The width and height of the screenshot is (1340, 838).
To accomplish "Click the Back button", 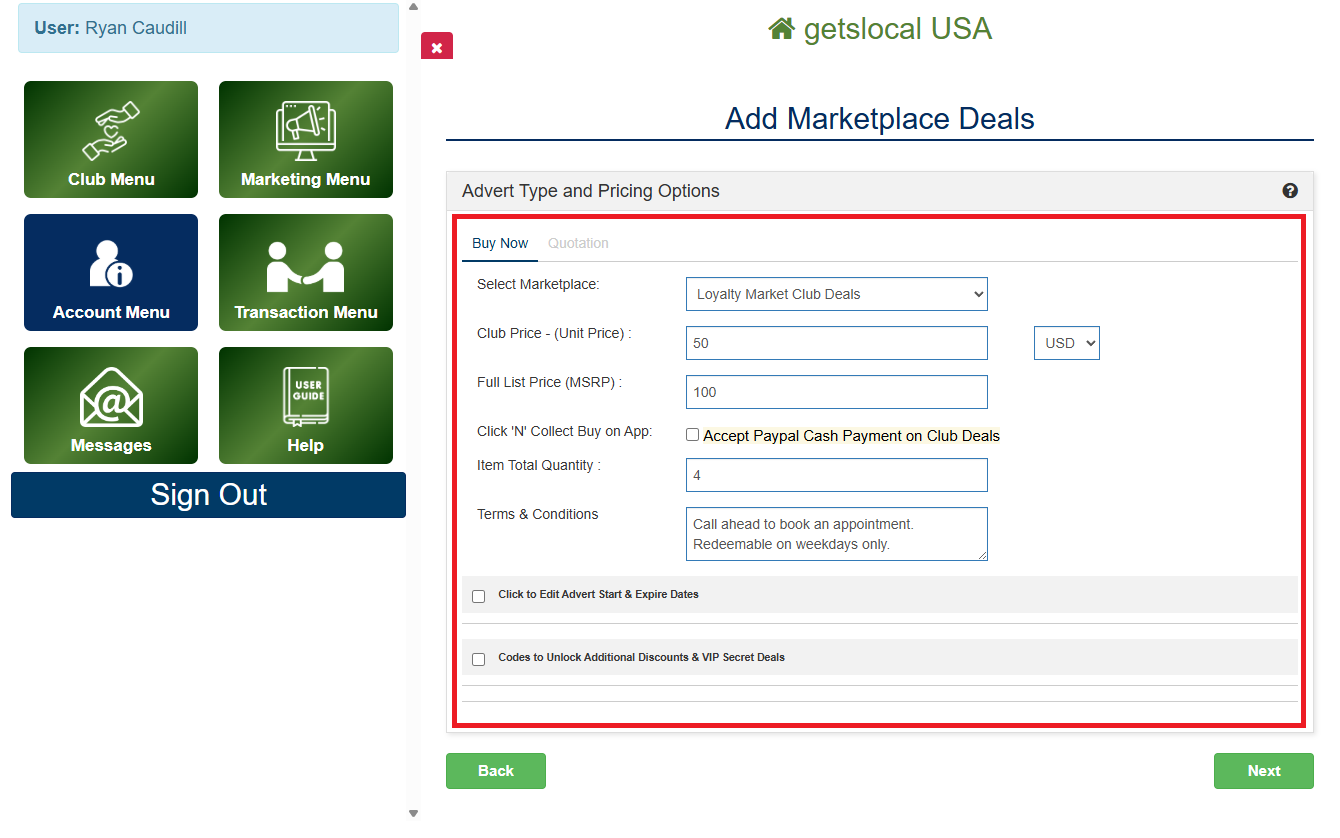I will click(496, 771).
